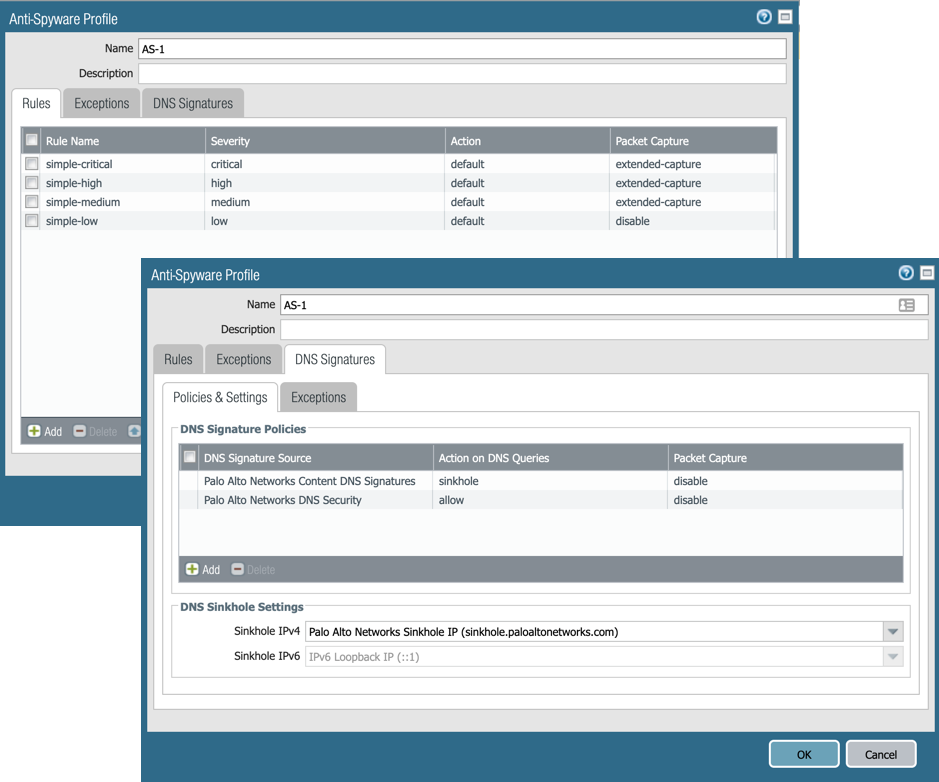Click the green Add icon under Rules list
The image size is (939, 782).
tap(34, 431)
